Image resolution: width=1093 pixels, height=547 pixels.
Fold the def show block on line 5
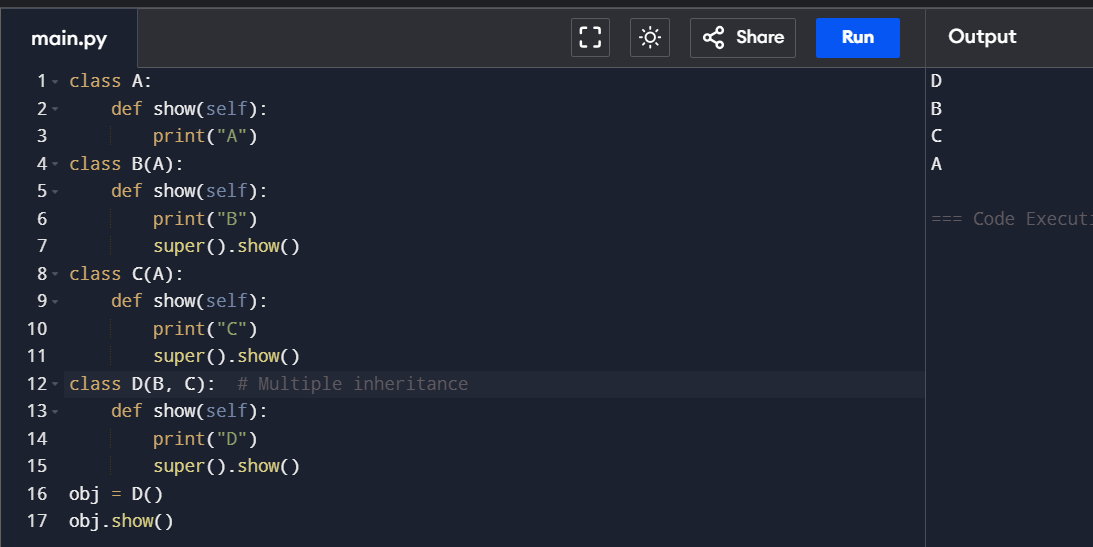point(55,192)
